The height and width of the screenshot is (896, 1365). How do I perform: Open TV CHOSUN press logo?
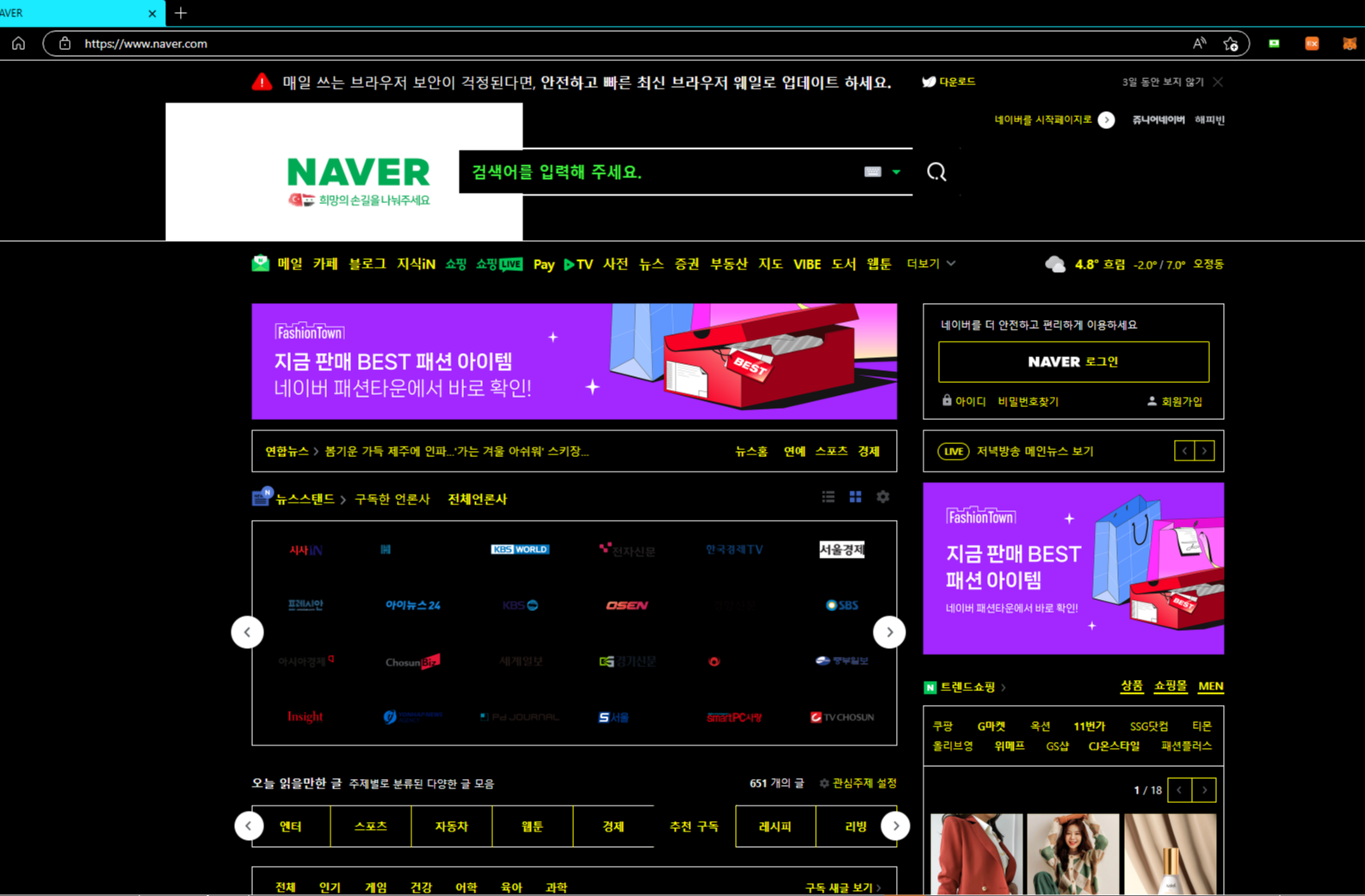tap(842, 717)
